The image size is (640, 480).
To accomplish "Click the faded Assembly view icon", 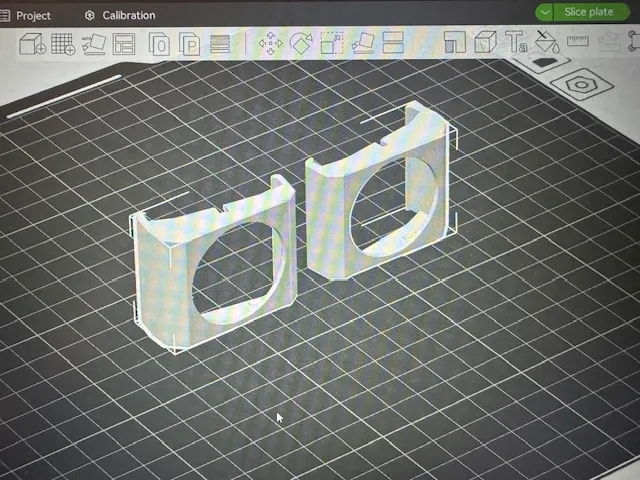I will click(x=609, y=41).
